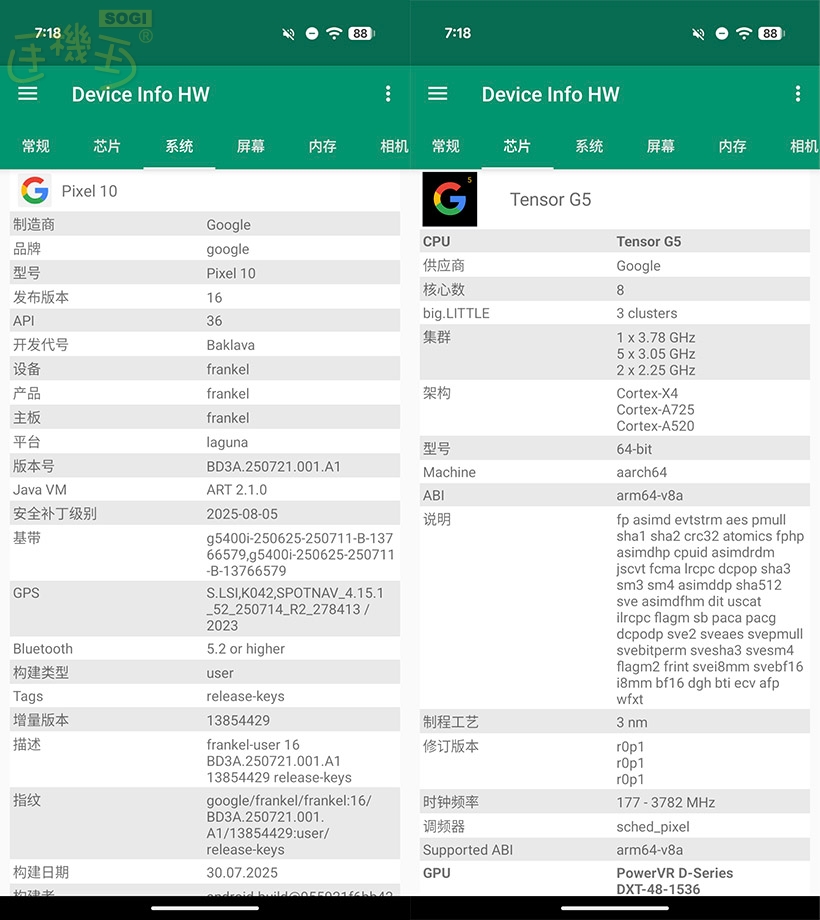Tap the 版本号 BD3A.250721.001.A1 row

pos(205,466)
